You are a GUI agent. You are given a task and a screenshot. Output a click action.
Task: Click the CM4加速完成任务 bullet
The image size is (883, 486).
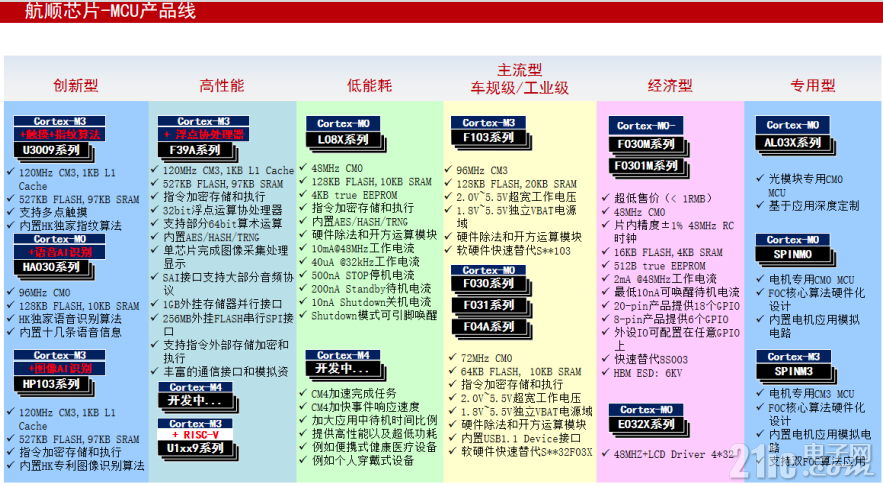pos(354,394)
